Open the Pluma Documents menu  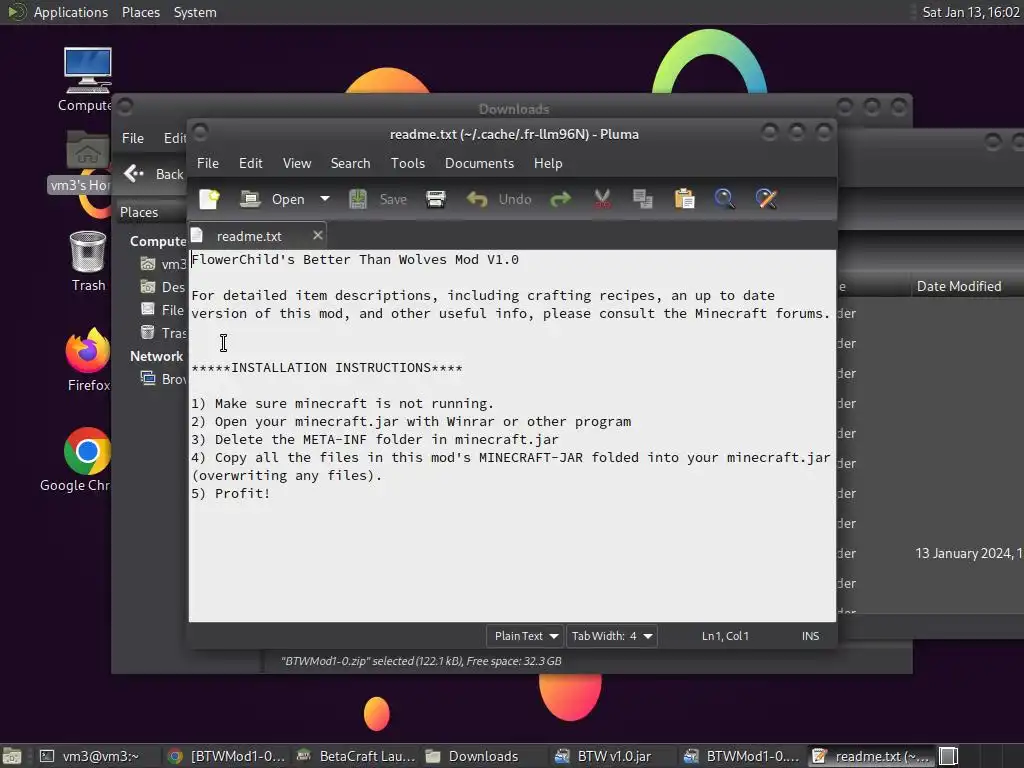(x=479, y=163)
